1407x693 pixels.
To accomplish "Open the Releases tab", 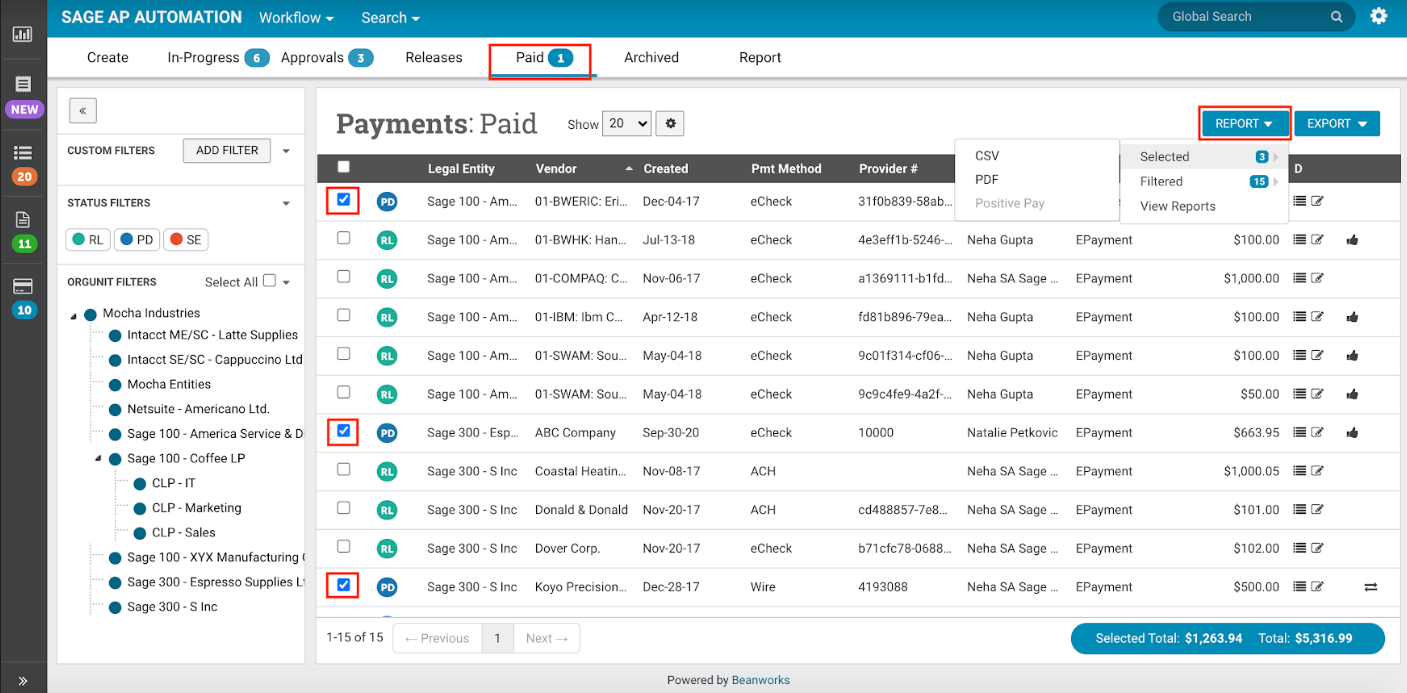I will [434, 58].
